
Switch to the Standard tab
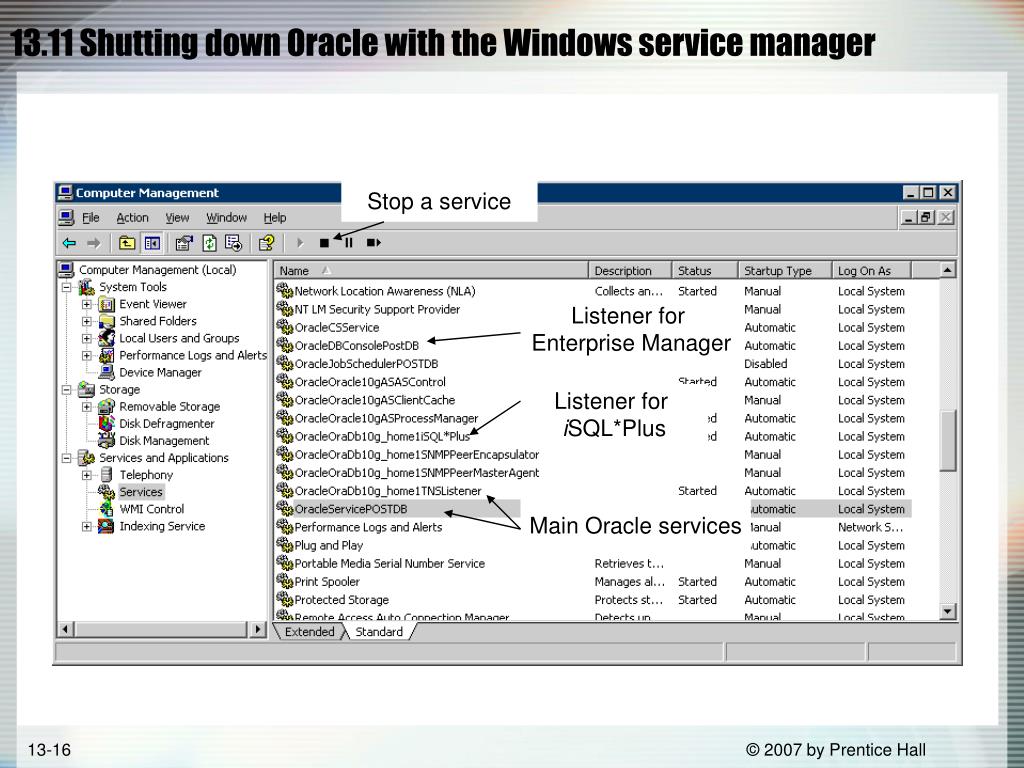[379, 632]
